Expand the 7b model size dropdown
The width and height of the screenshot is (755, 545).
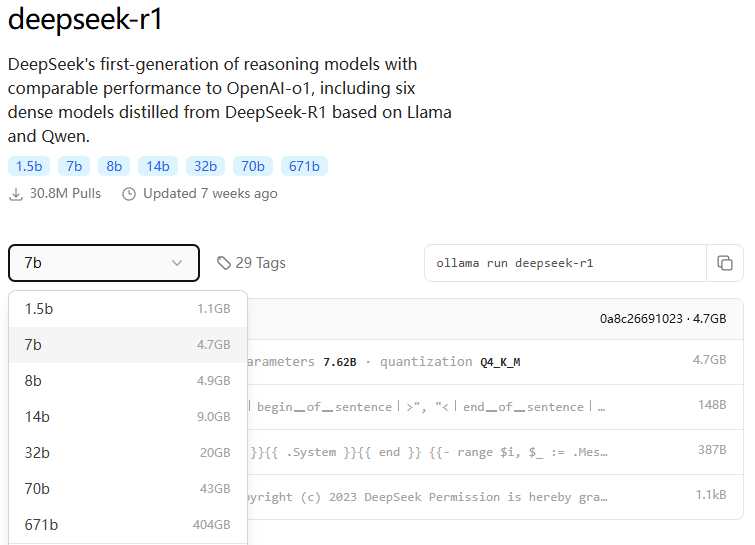[x=103, y=263]
